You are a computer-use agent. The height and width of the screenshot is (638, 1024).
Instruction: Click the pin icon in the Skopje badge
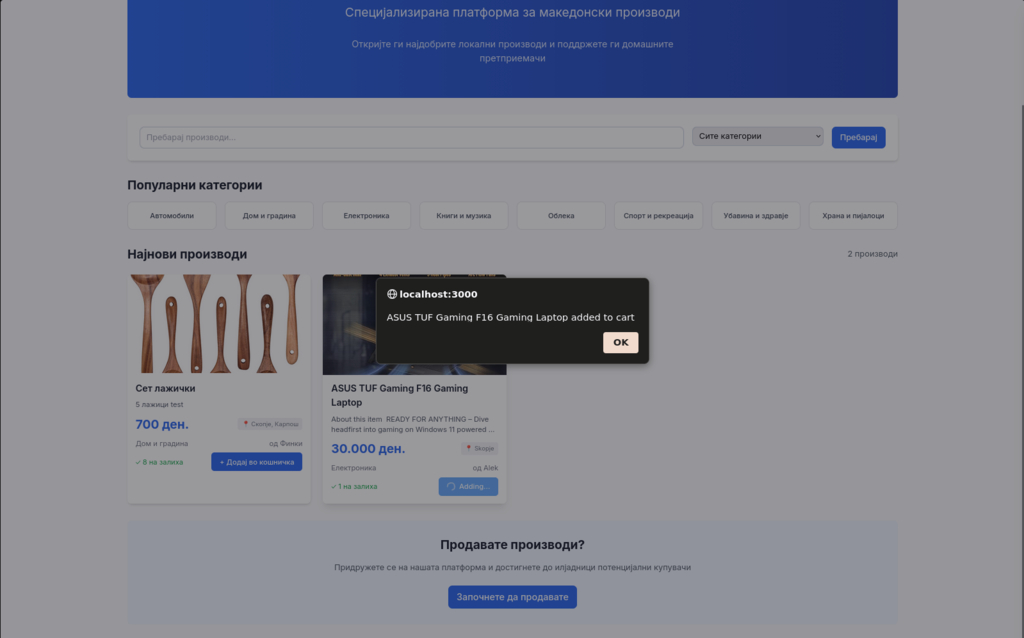pos(469,449)
